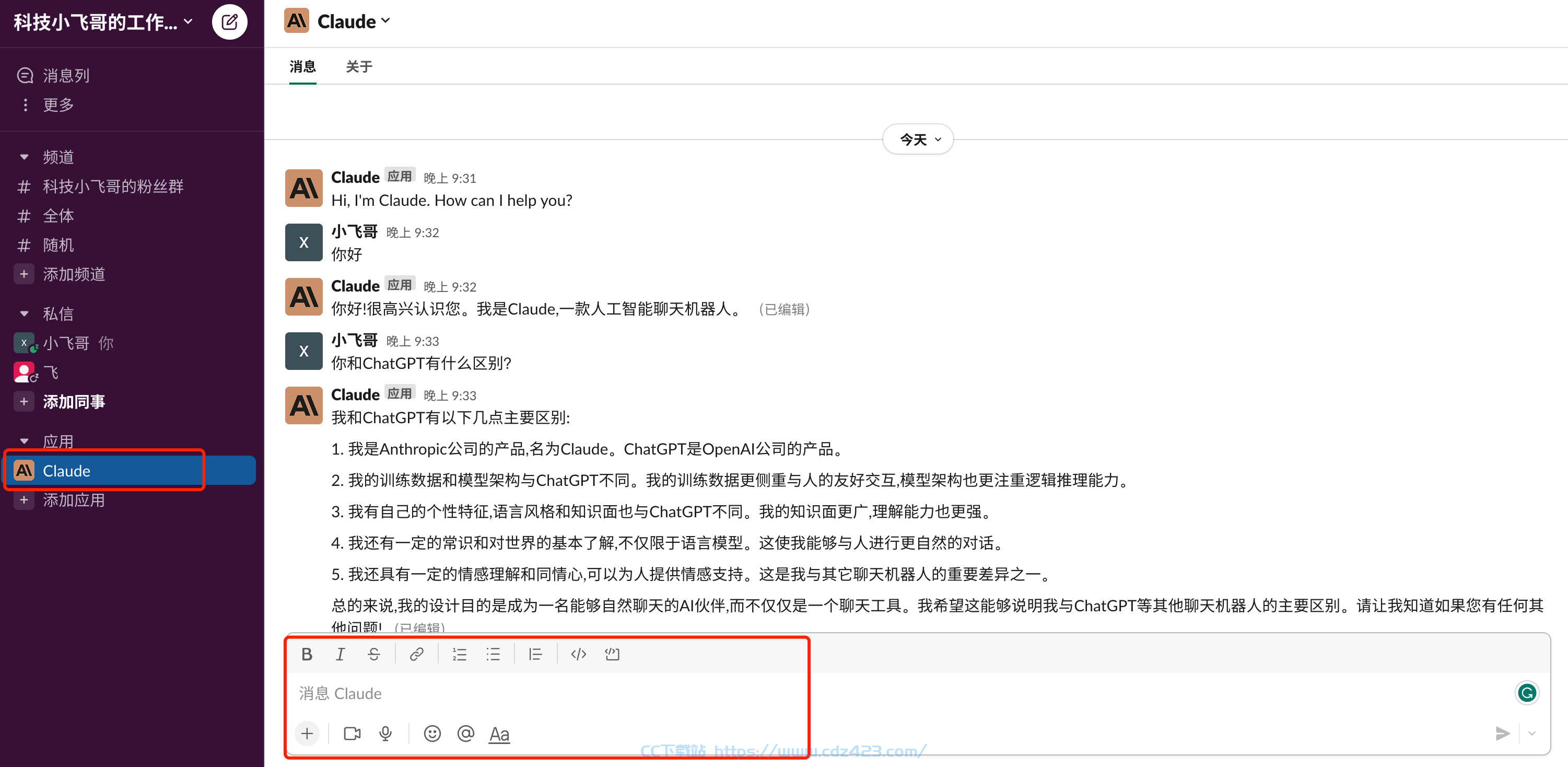Collapse the 私信 section

(25, 314)
